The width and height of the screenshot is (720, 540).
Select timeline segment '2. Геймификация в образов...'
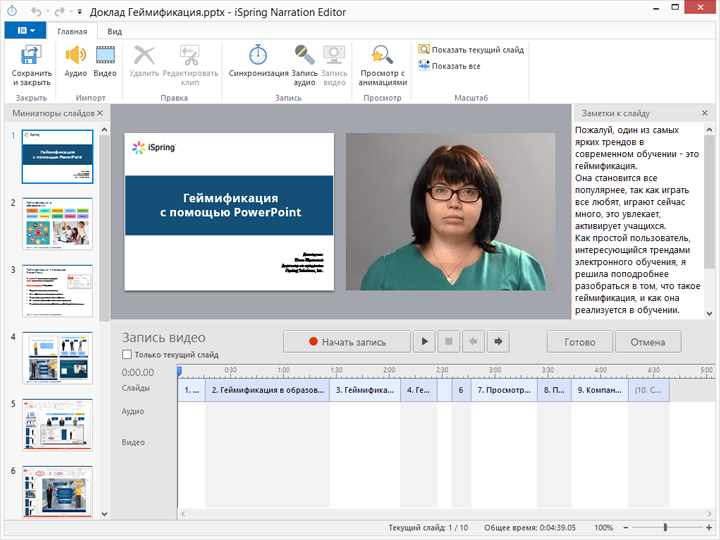(x=267, y=390)
